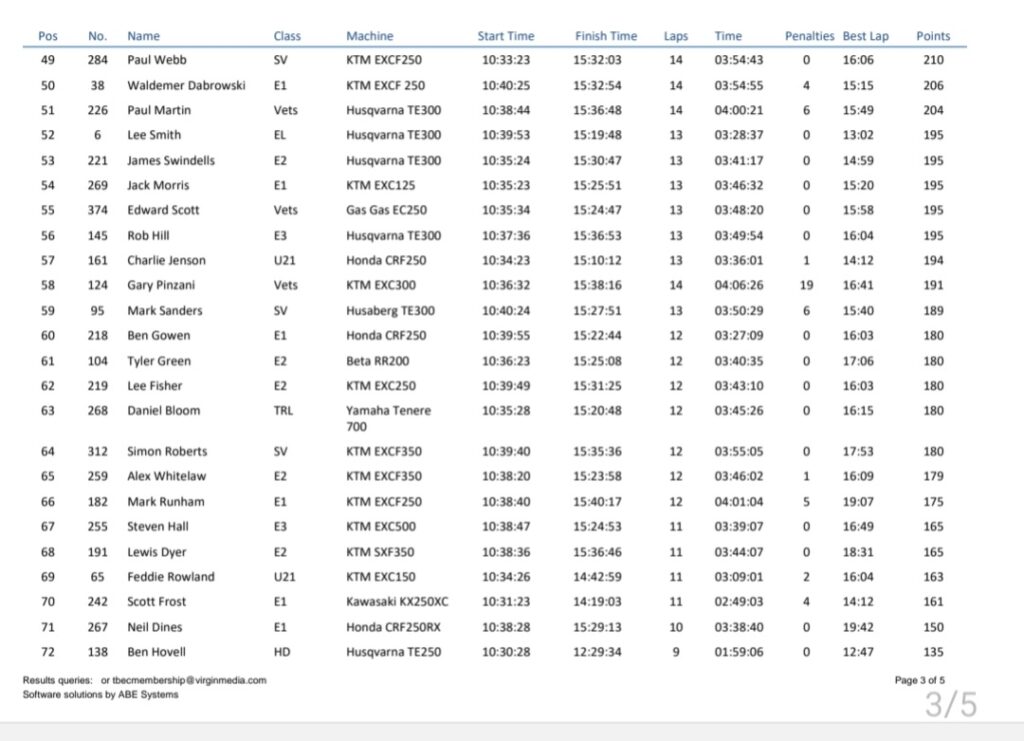
Task: Select the Machine column header
Action: (370, 36)
